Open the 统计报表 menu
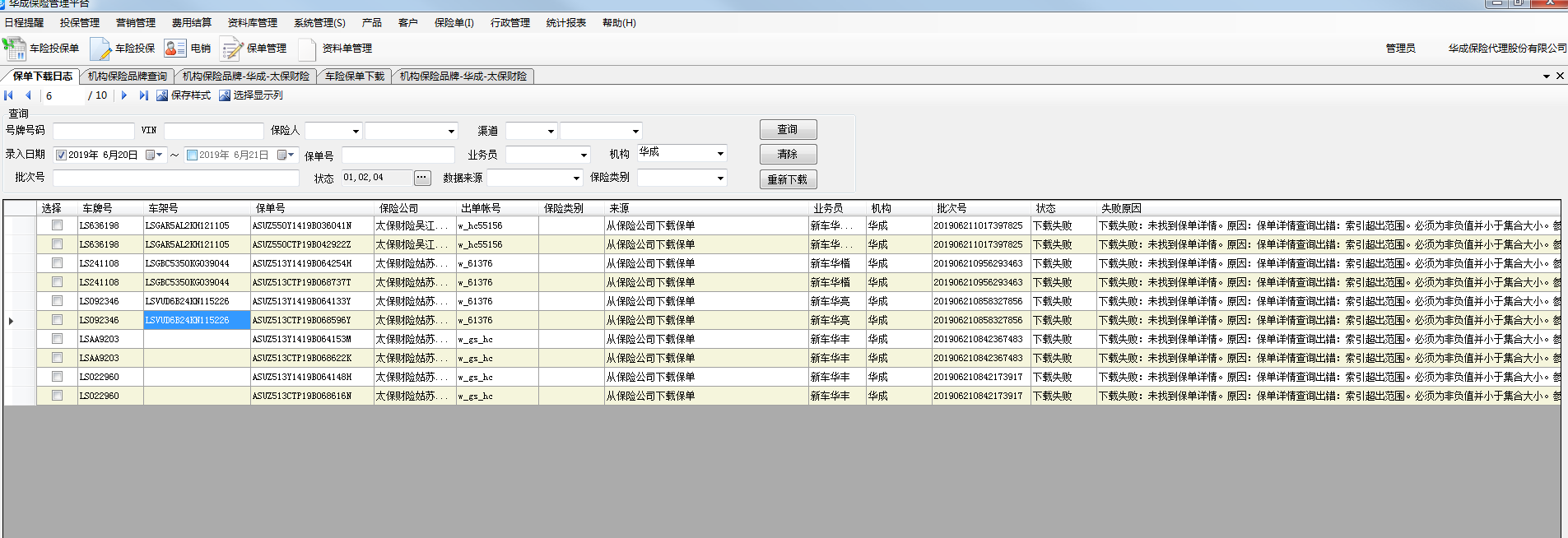Viewport: 1568px width, 538px height. [565, 23]
